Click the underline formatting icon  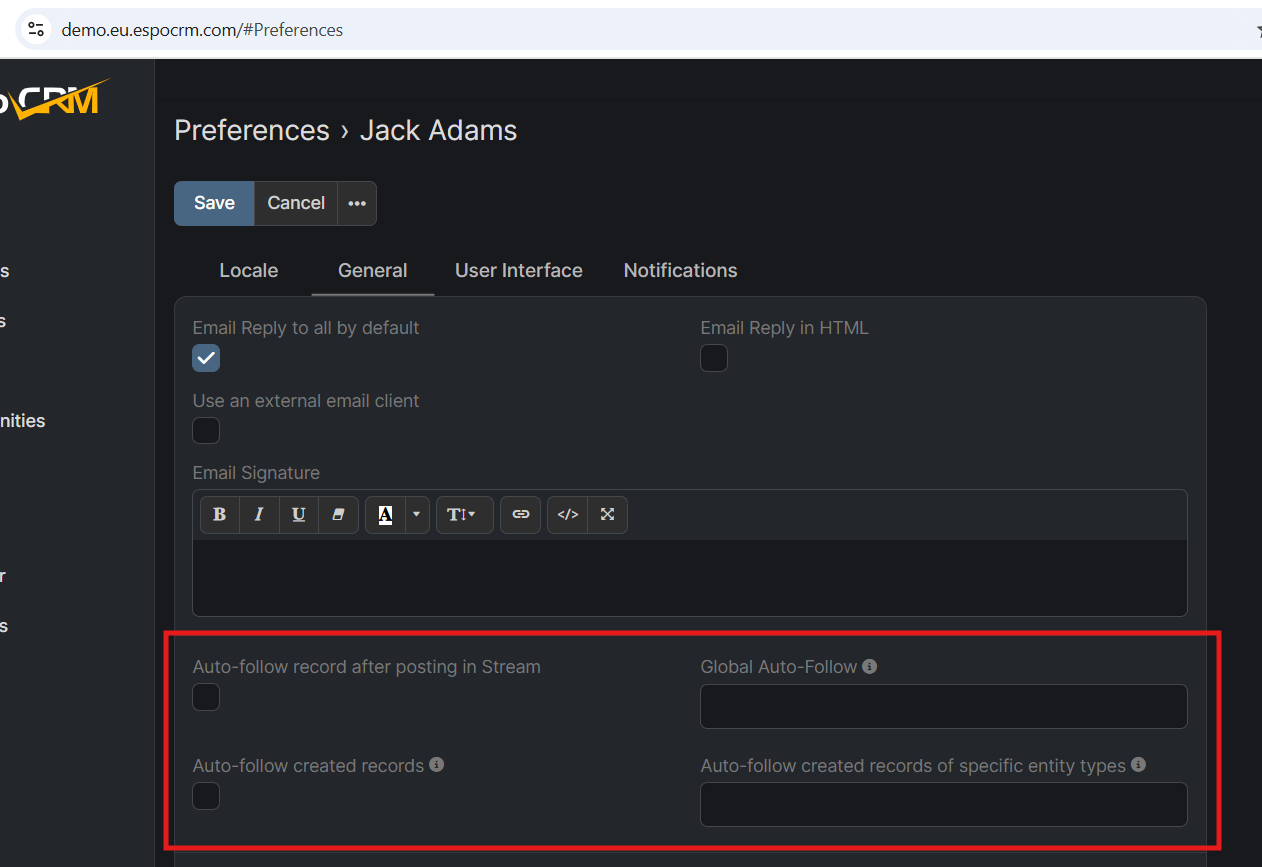[x=298, y=515]
